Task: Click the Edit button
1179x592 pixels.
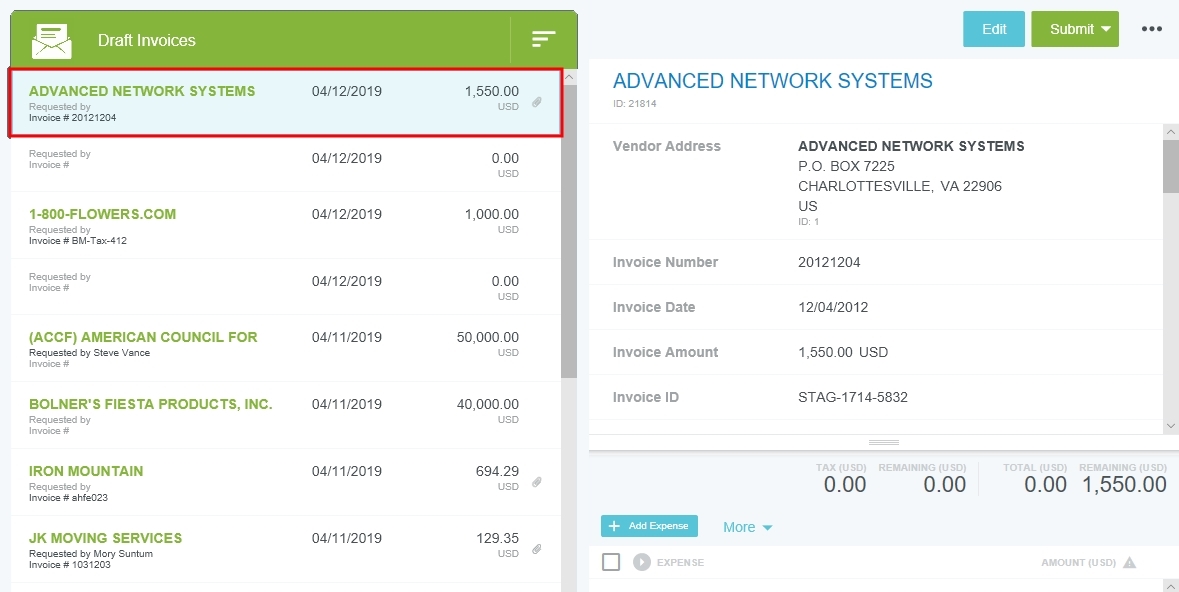Action: coord(993,29)
